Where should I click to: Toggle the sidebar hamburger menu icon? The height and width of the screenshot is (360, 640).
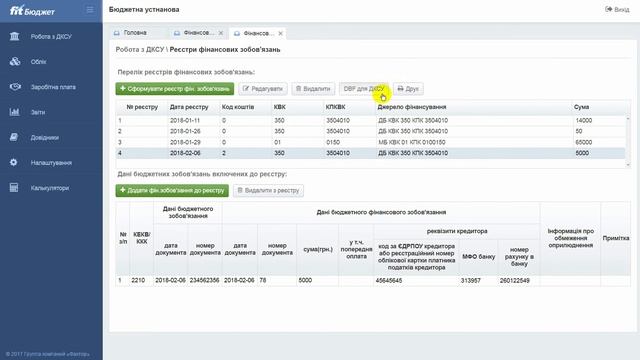click(90, 10)
